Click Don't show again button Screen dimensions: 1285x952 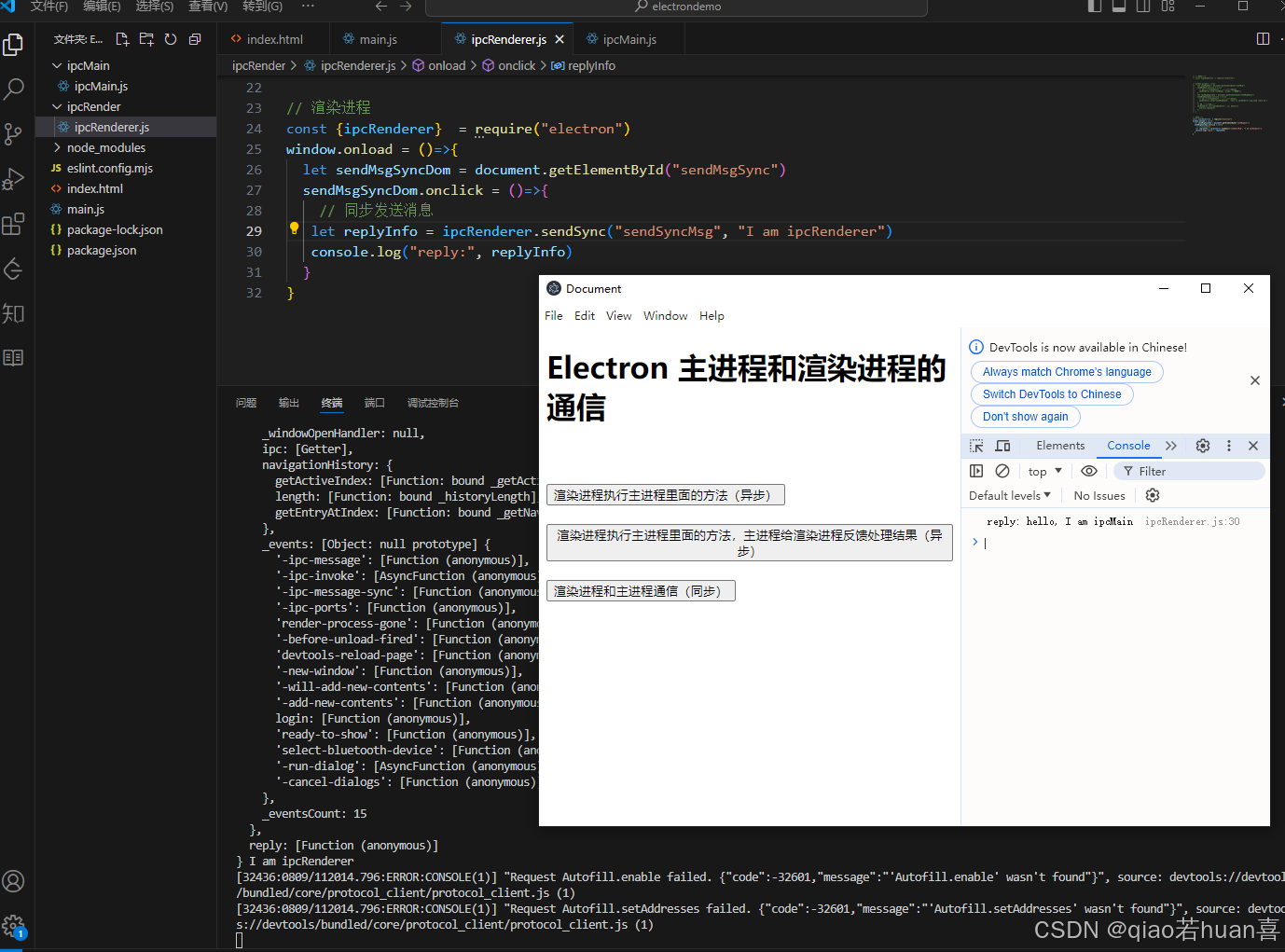(1025, 417)
